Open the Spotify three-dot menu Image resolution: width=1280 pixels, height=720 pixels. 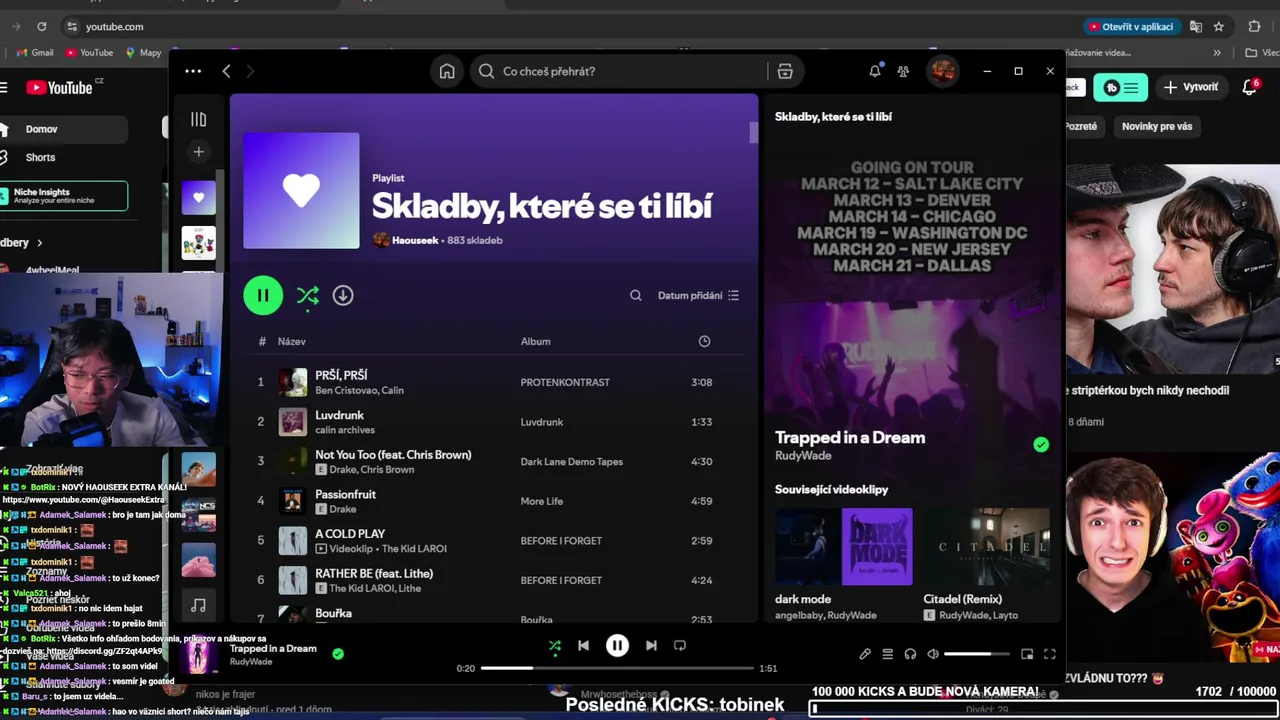[x=193, y=71]
